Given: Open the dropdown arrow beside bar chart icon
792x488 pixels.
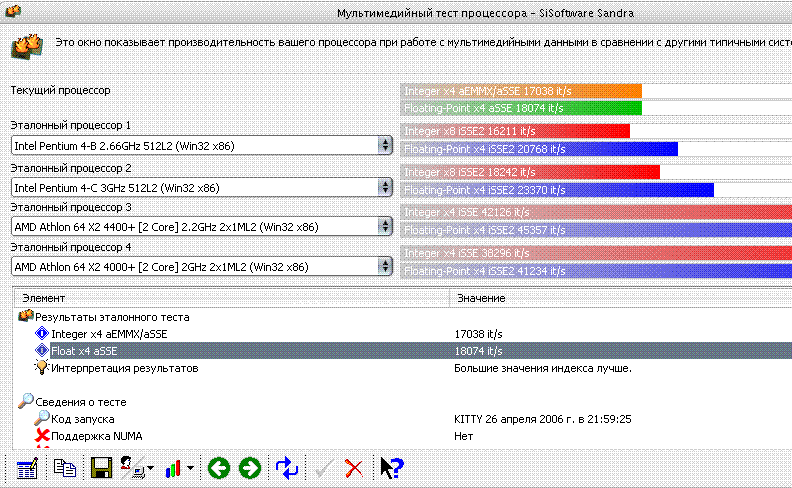Looking at the screenshot, I should pos(190,468).
